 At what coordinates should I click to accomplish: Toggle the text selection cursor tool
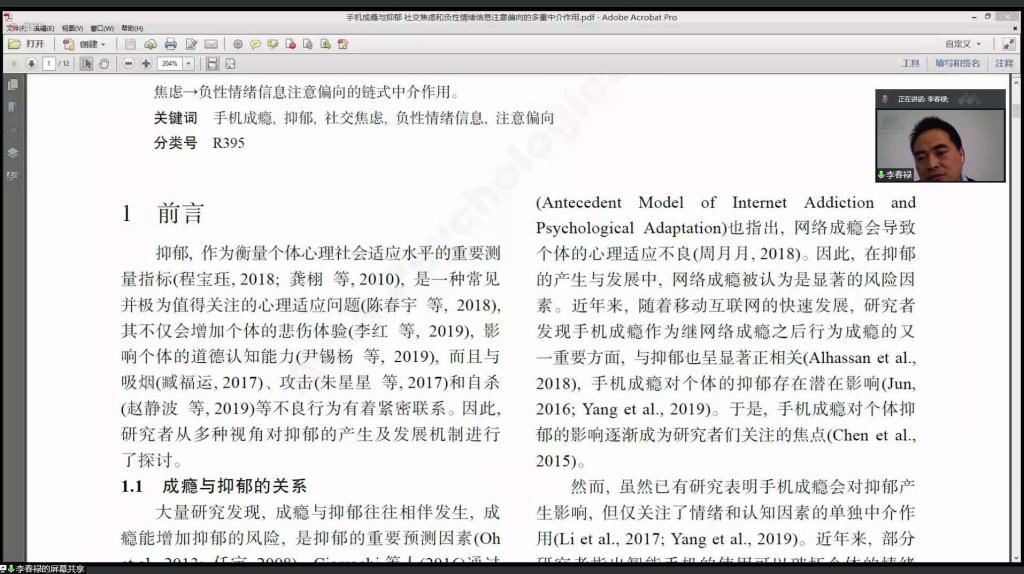86,63
